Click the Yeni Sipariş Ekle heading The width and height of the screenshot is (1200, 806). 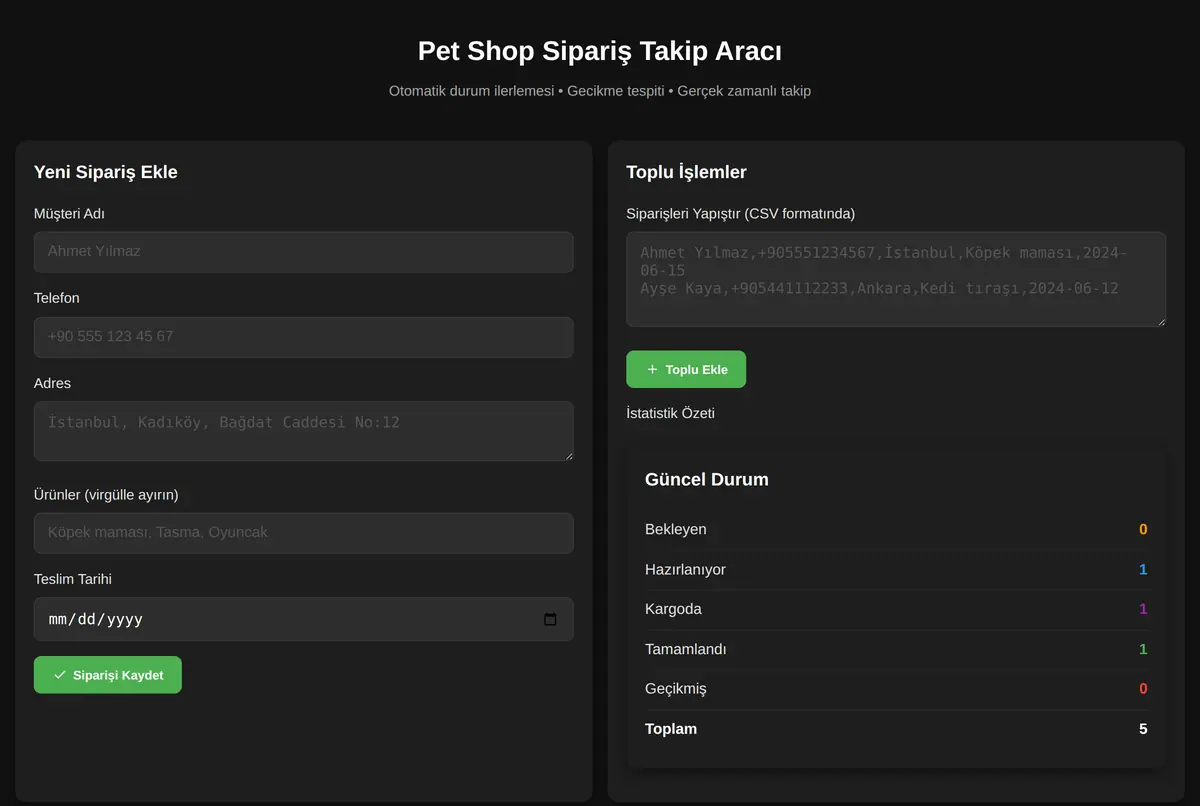pos(106,172)
